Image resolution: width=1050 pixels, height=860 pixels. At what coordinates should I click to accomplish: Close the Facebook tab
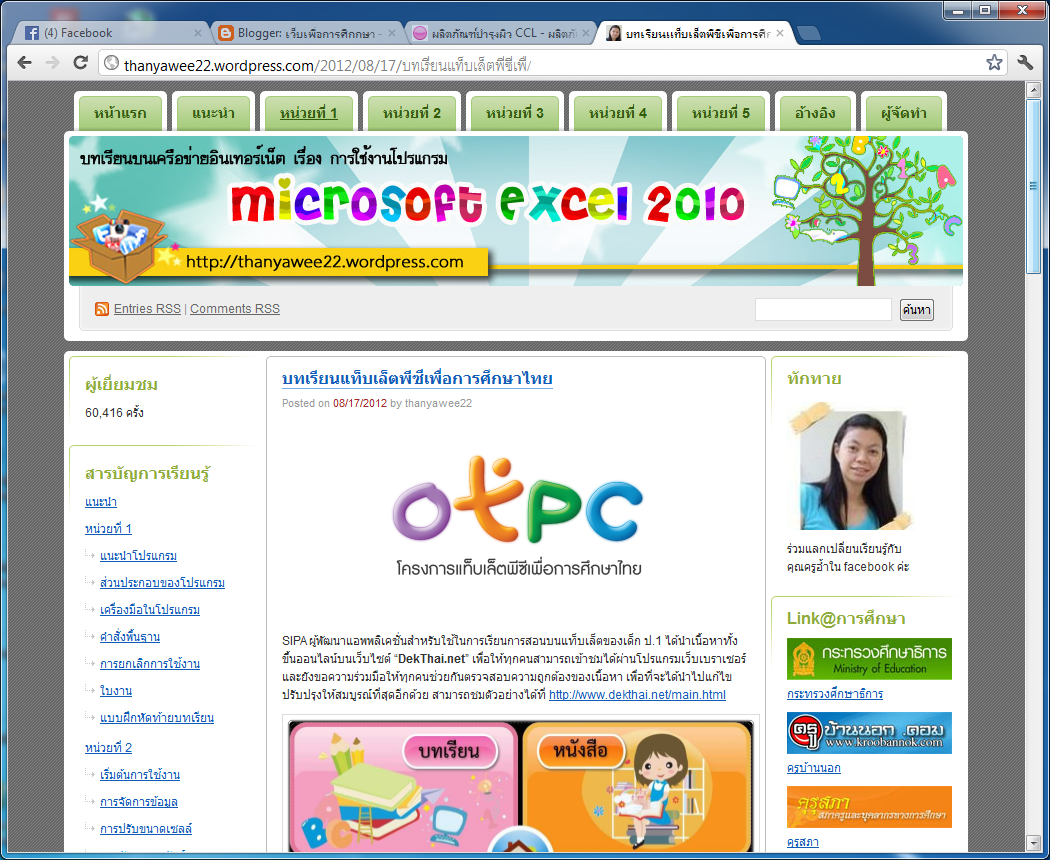[198, 33]
